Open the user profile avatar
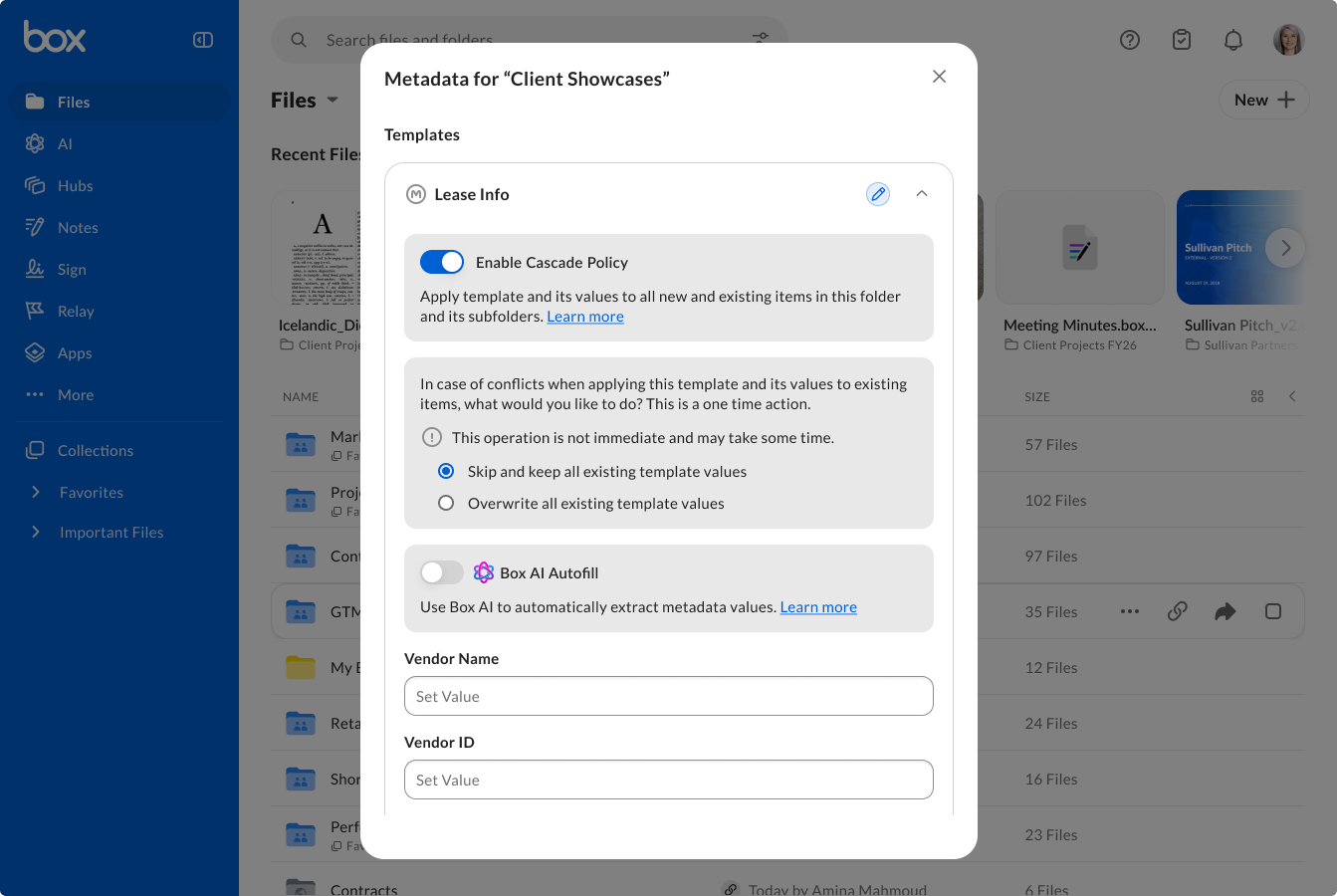Viewport: 1337px width, 896px height. pos(1289,40)
